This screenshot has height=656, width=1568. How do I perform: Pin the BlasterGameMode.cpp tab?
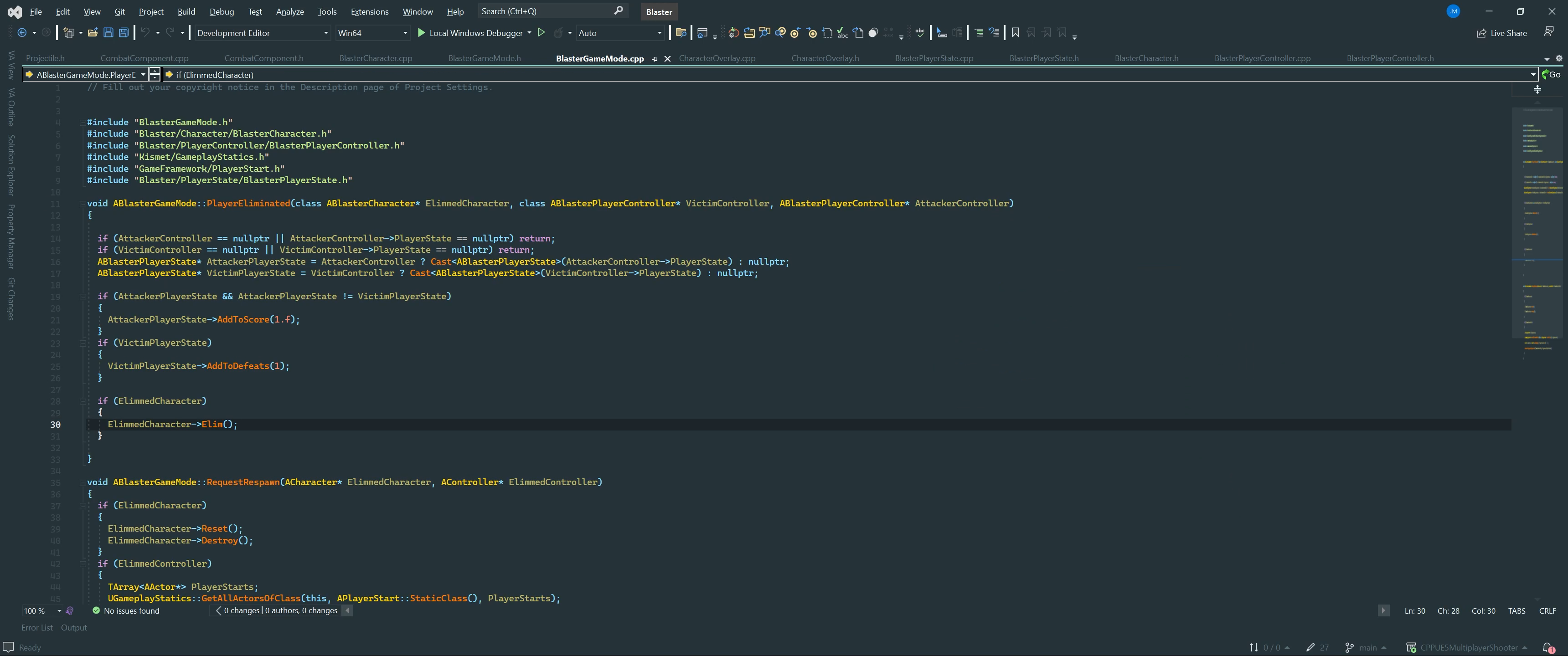[x=655, y=58]
